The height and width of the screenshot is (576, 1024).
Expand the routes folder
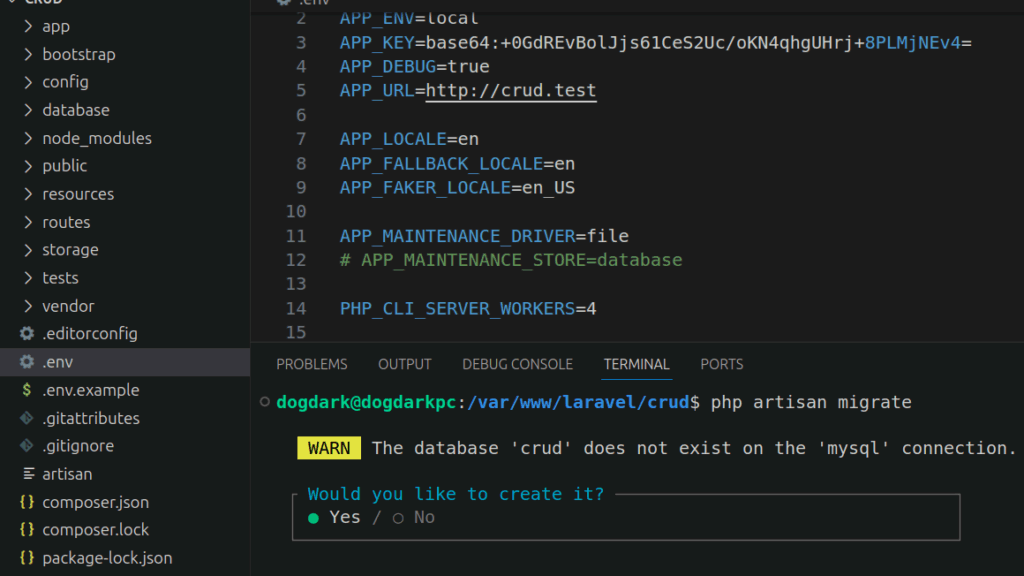[x=66, y=222]
